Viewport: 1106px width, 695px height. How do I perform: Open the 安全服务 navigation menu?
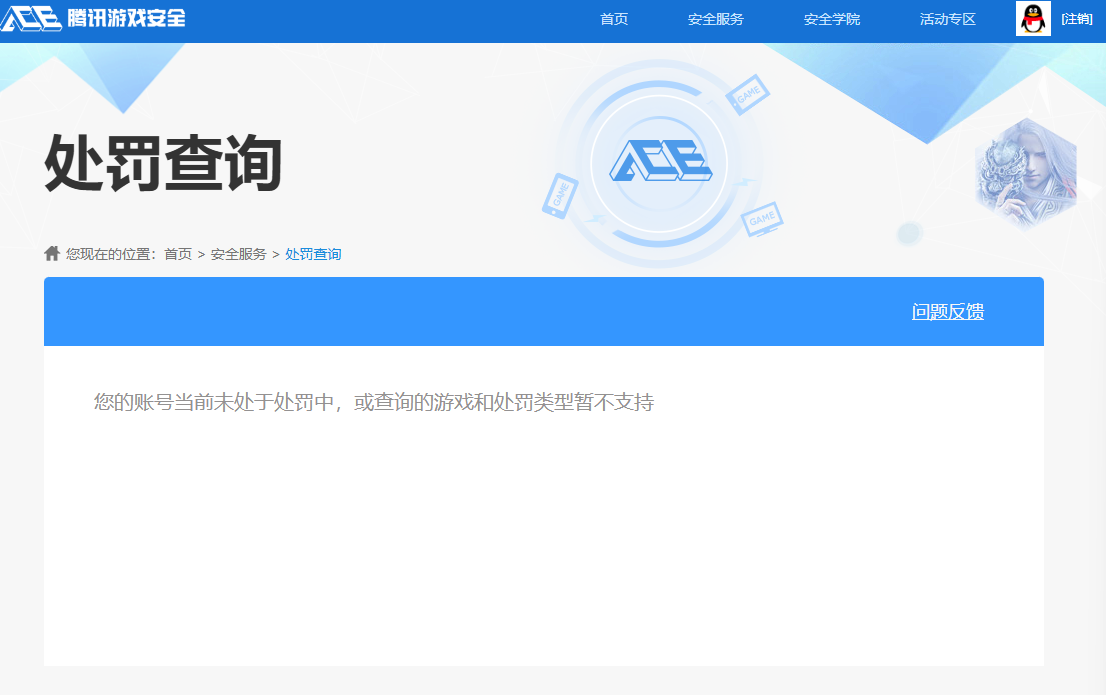(714, 19)
